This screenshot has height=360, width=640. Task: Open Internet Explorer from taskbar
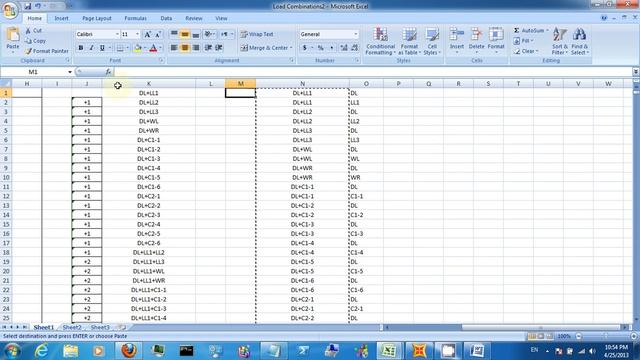point(41,350)
